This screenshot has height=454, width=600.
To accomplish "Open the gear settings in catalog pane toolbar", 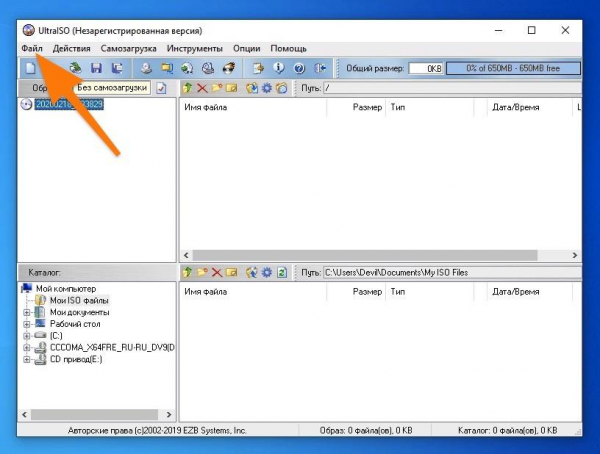I will (267, 273).
